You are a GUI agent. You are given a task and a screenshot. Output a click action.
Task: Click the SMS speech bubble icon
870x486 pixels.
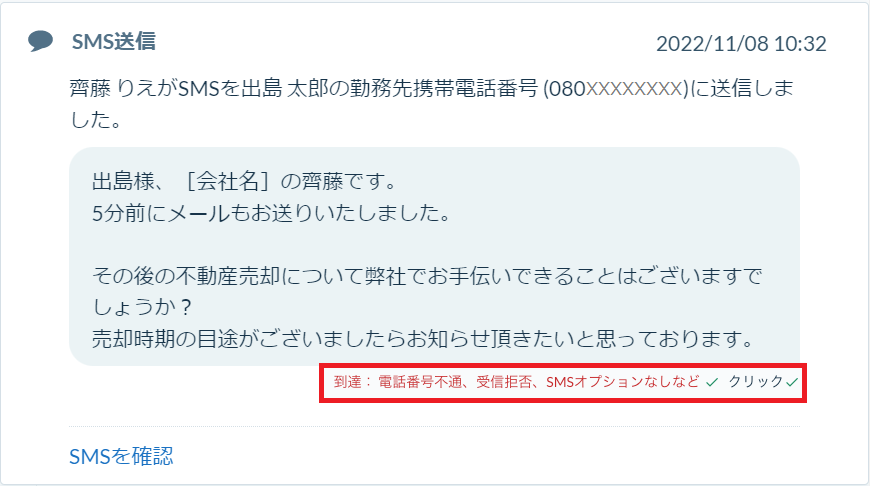41,41
